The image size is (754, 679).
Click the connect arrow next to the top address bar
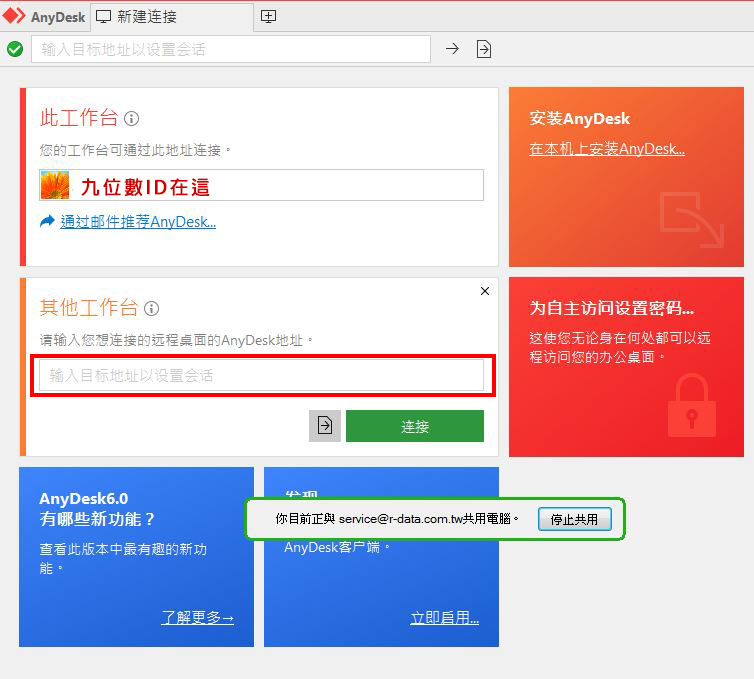click(452, 49)
